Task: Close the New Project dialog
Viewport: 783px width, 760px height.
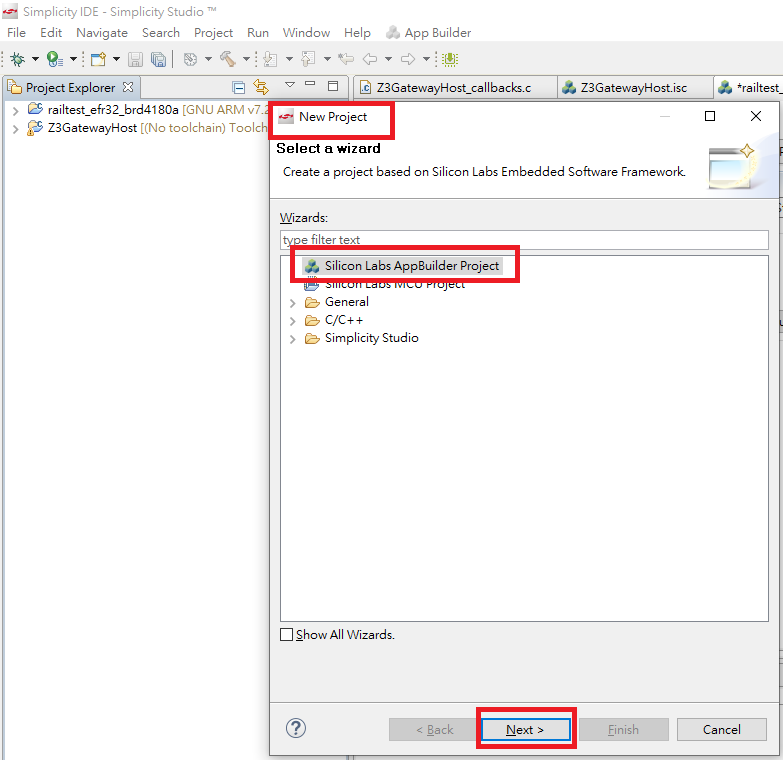Action: [x=756, y=116]
